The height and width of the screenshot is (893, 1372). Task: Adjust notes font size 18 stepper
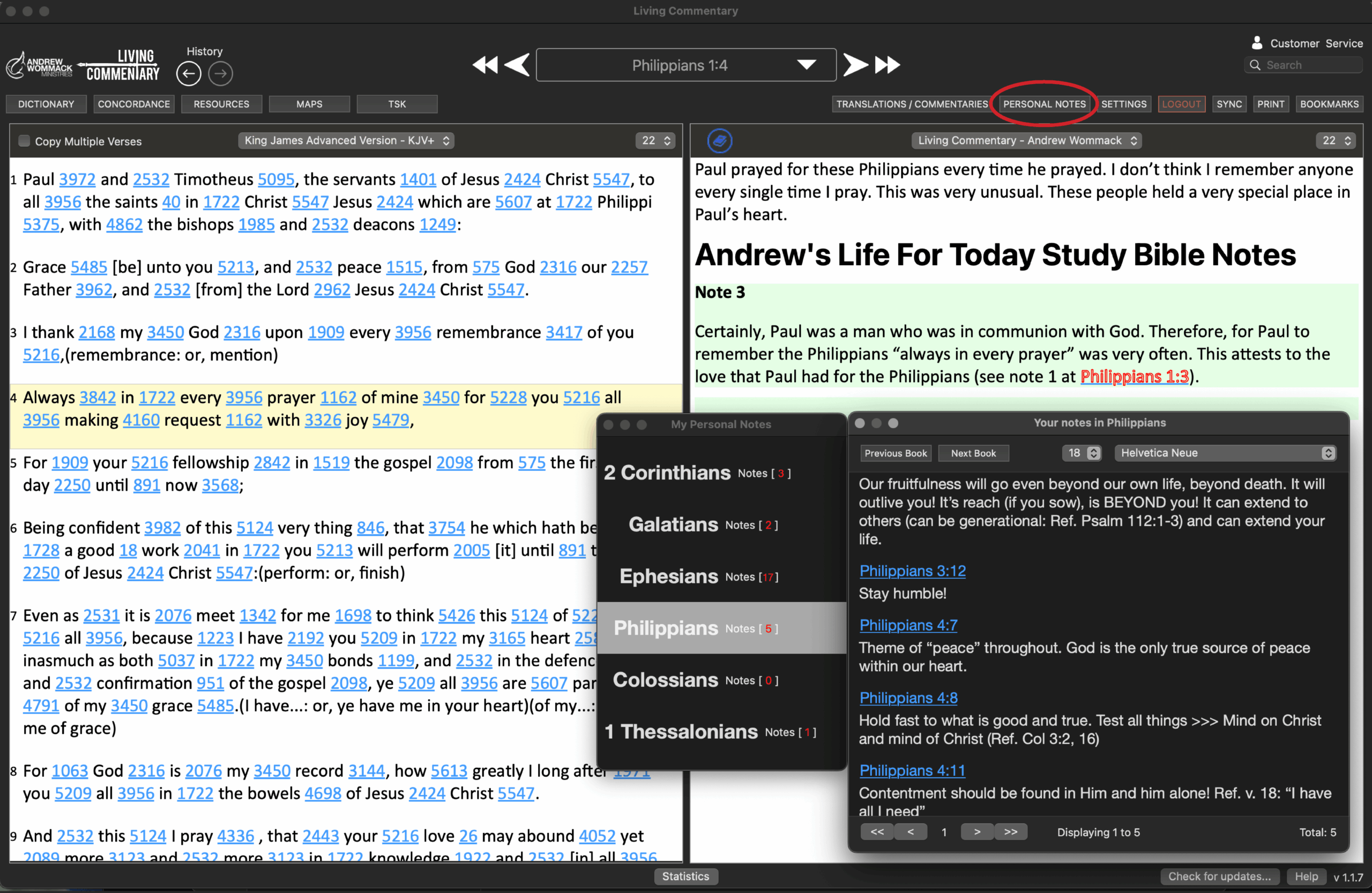tap(1093, 453)
